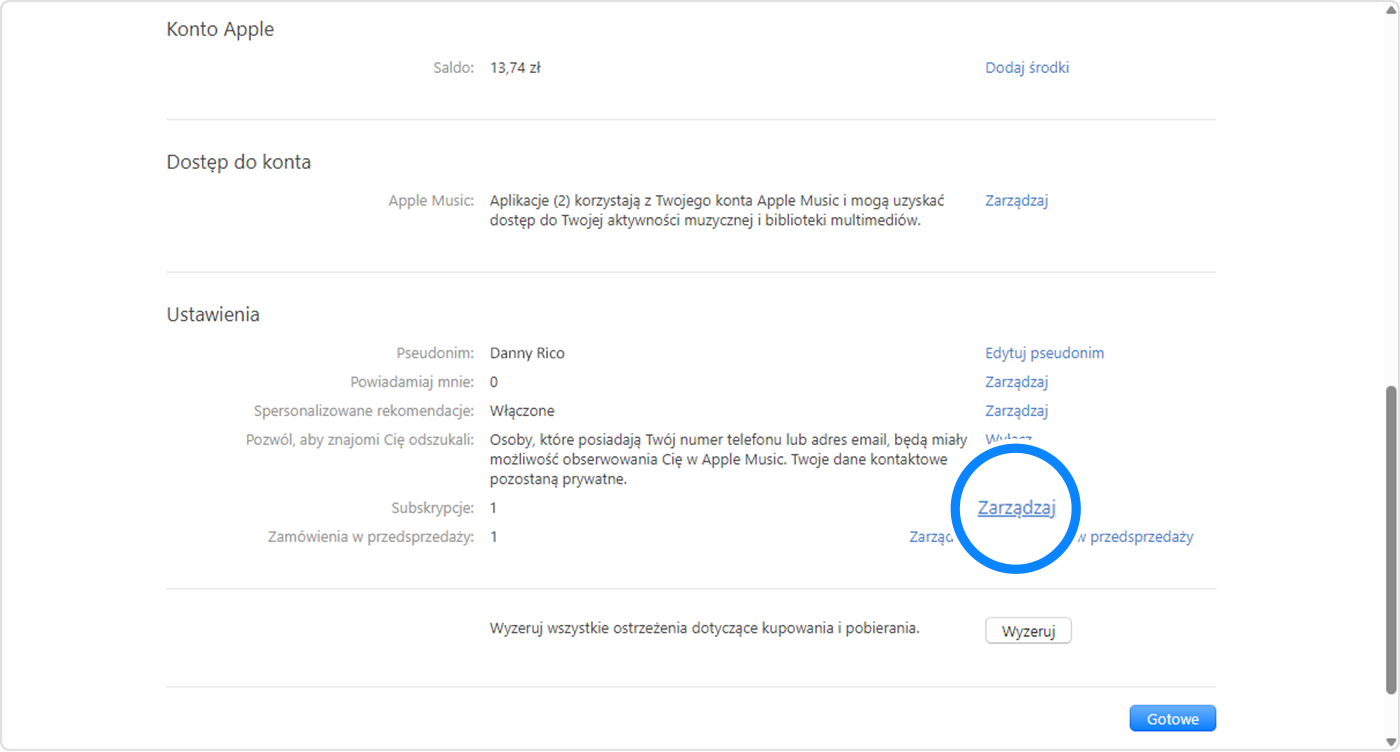Click Edytuj pseudonim link
This screenshot has height=752, width=1400.
click(x=1045, y=353)
